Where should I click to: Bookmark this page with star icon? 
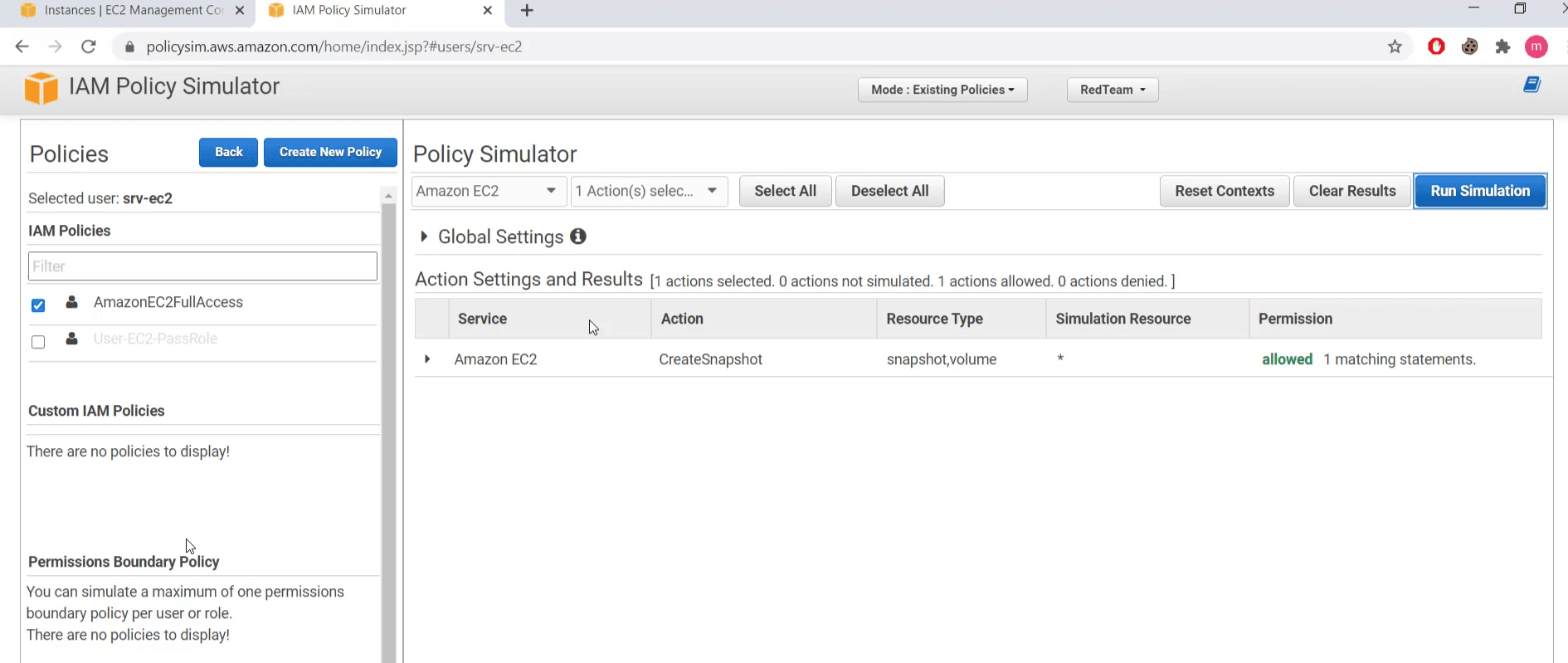pos(1395,46)
